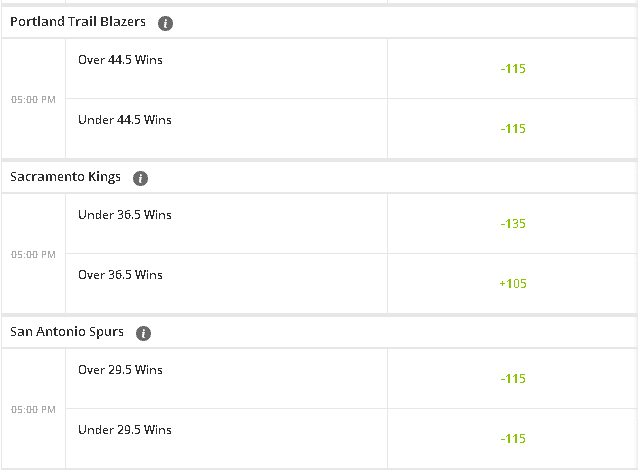Click the Over 36.5 Wins label
The height and width of the screenshot is (470, 638).
click(x=120, y=275)
